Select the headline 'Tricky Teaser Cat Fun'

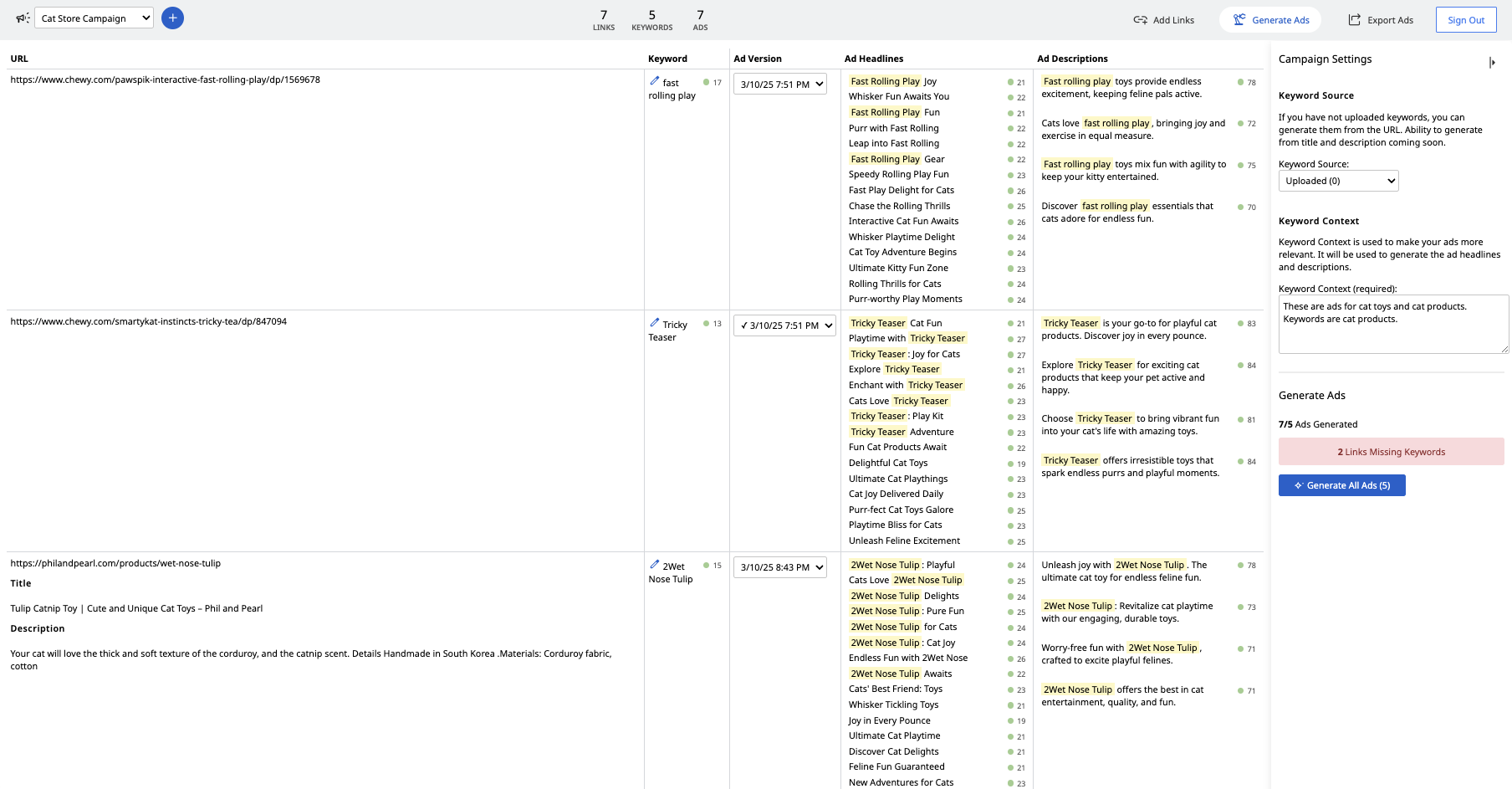(896, 324)
